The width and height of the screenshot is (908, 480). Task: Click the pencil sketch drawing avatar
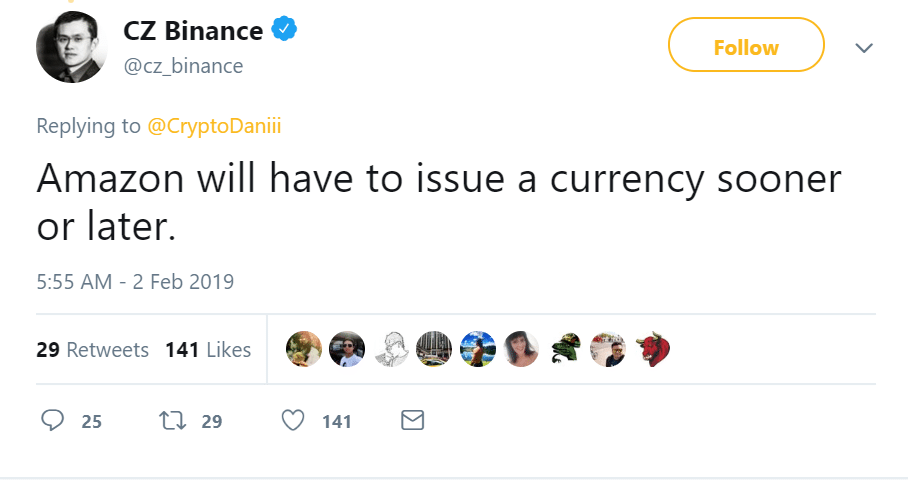(x=391, y=349)
